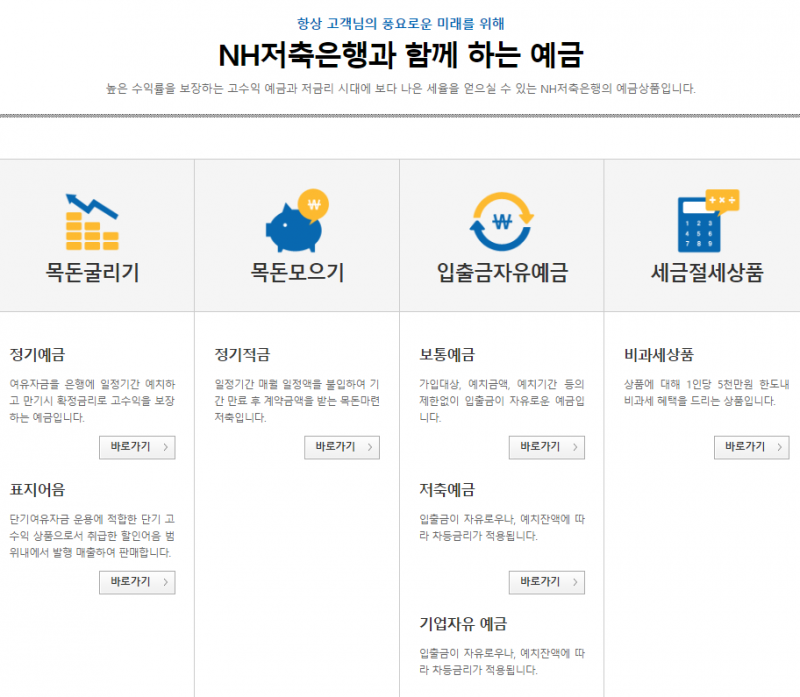800x697 pixels.
Task: Click 바로가기 button under 저축예금
Action: [547, 582]
